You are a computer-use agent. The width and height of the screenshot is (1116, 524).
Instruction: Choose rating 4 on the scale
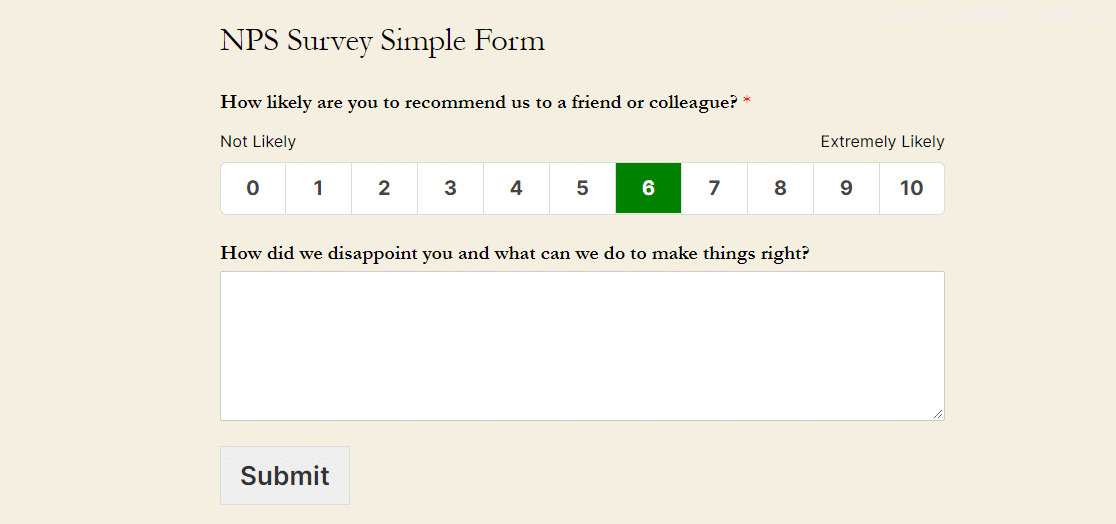tap(516, 188)
